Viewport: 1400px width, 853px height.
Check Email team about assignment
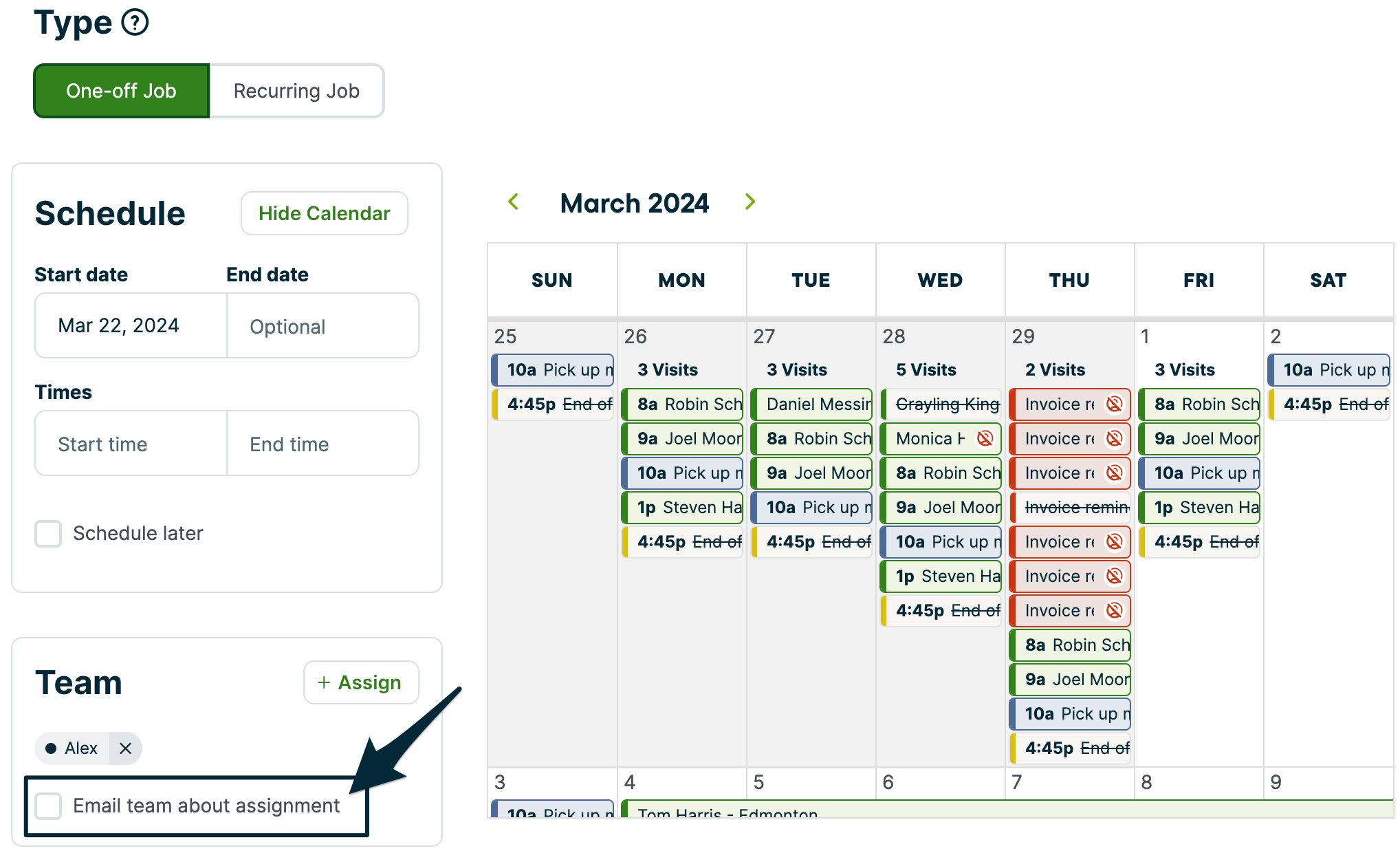[x=48, y=806]
